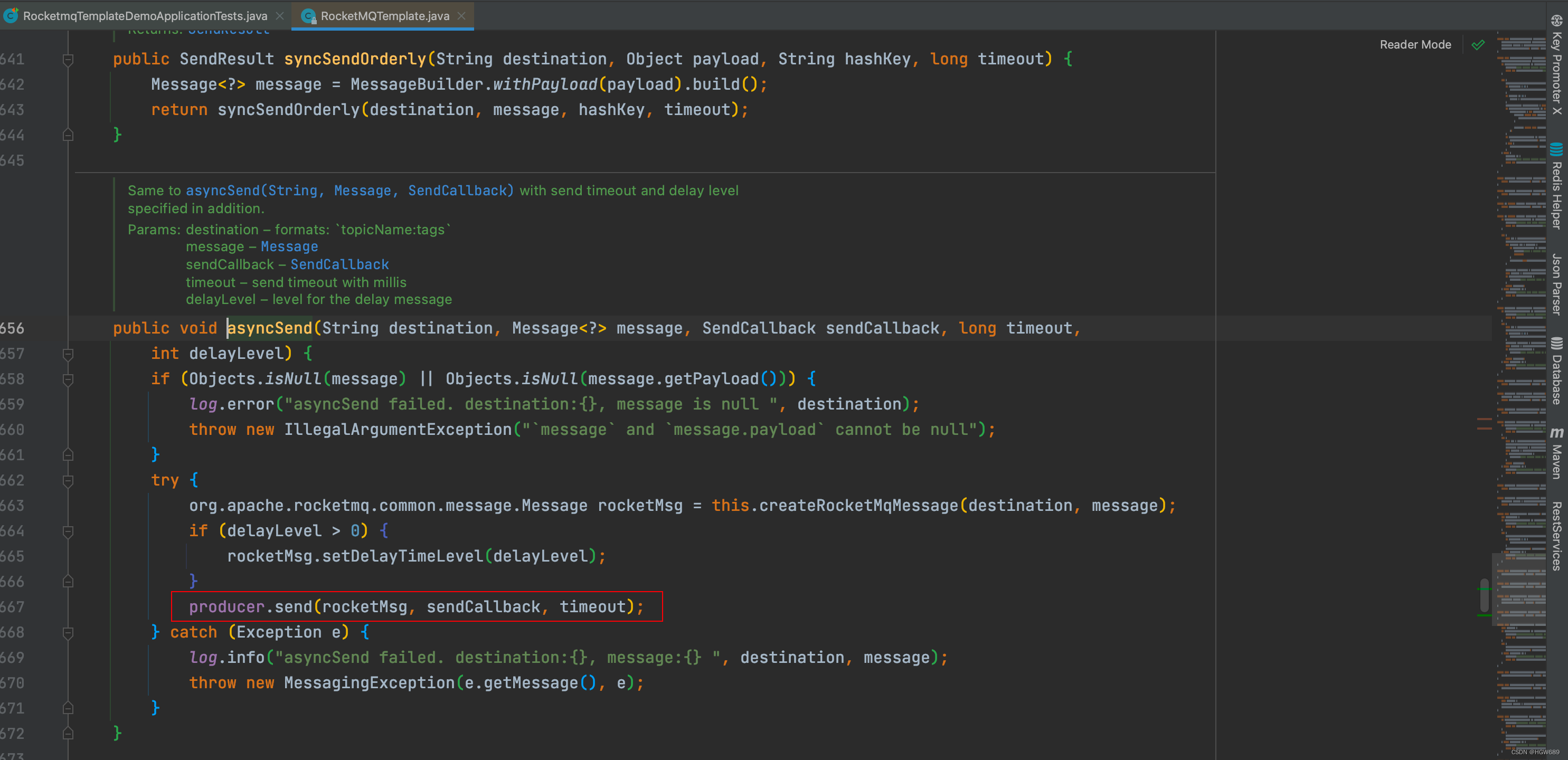
Task: Collapse asyncSend method body at line 657
Action: tap(68, 354)
